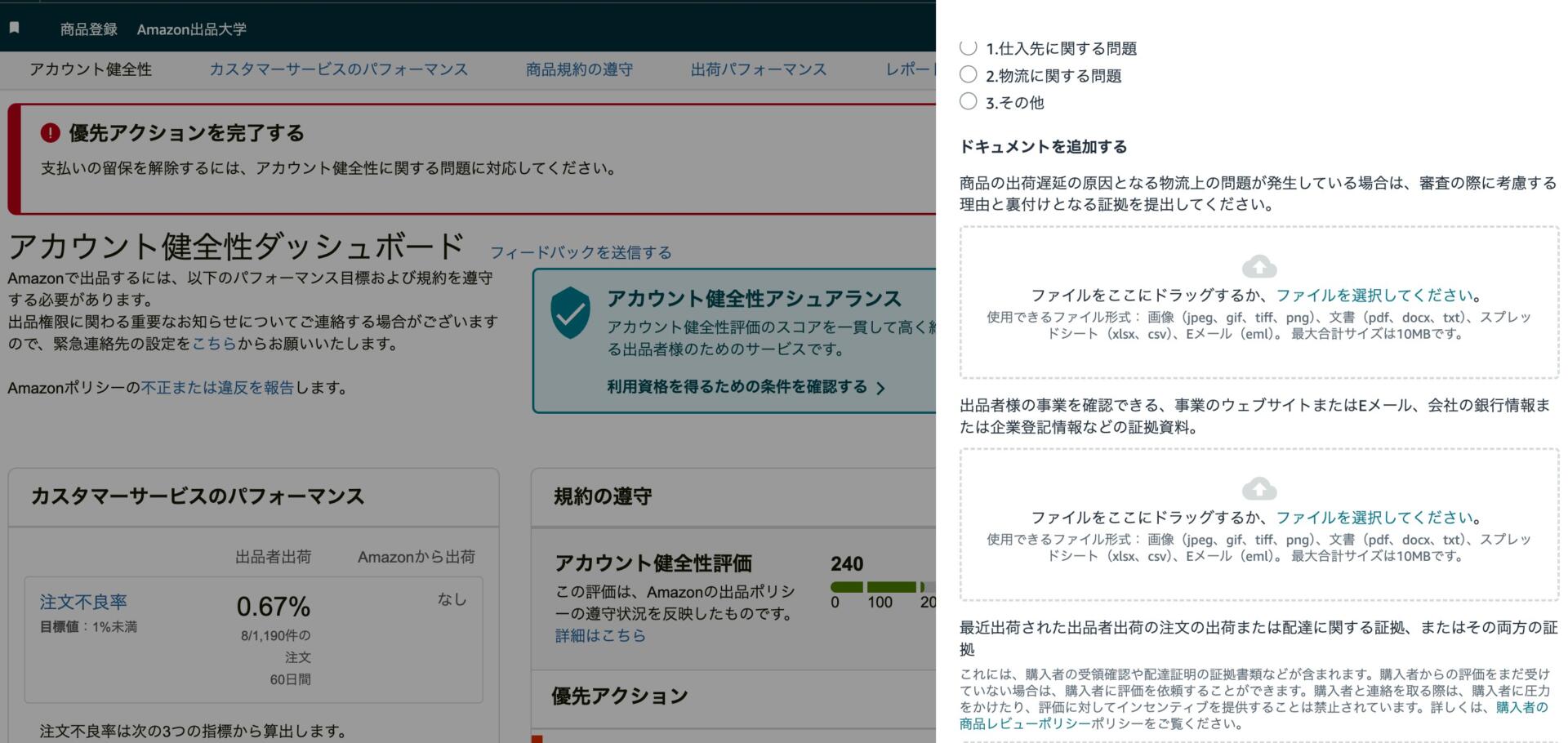The height and width of the screenshot is (743, 1568).
Task: Choose the 2.物流に関する問題 option
Action: click(968, 75)
